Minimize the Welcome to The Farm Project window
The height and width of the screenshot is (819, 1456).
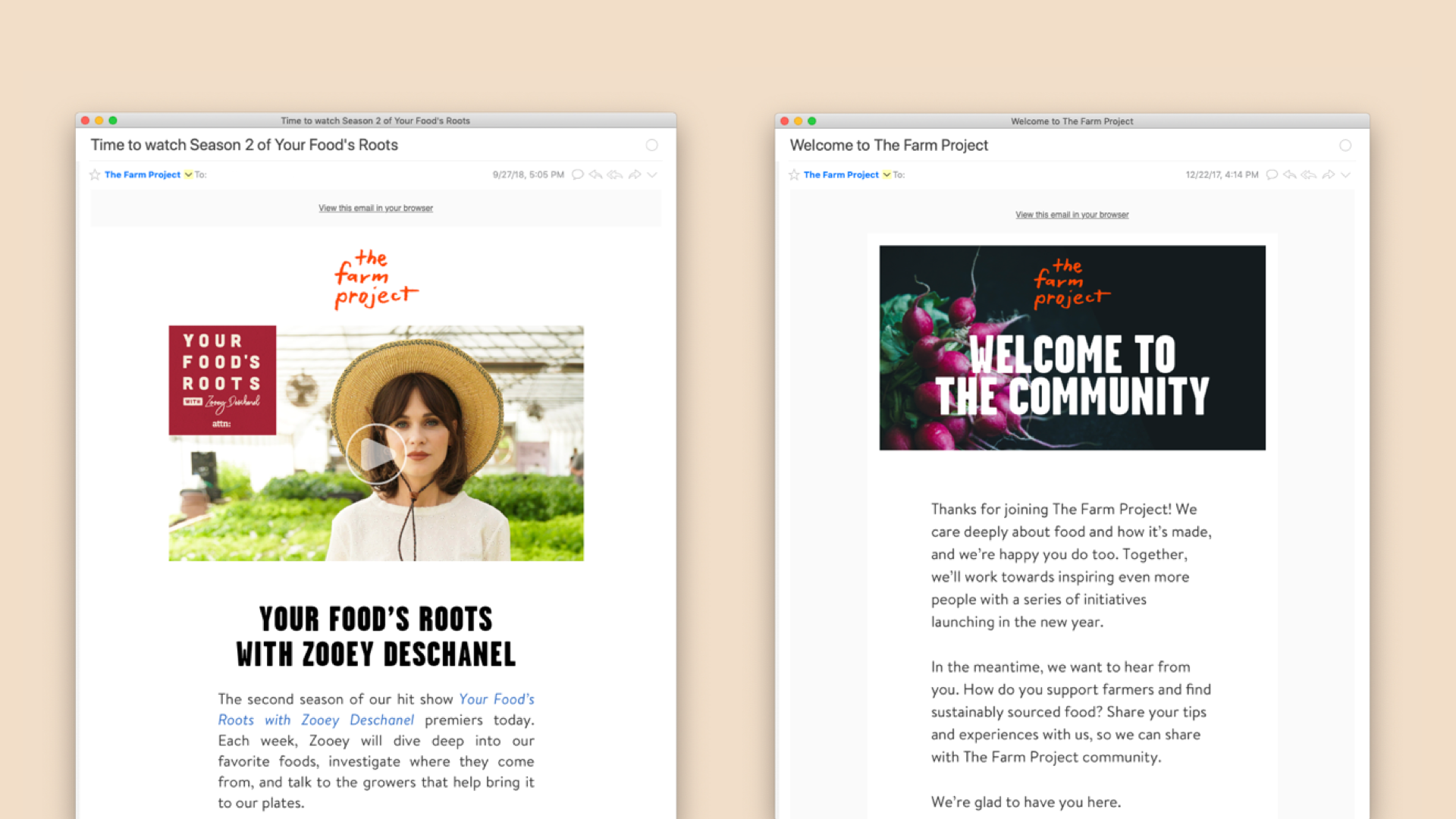[799, 121]
